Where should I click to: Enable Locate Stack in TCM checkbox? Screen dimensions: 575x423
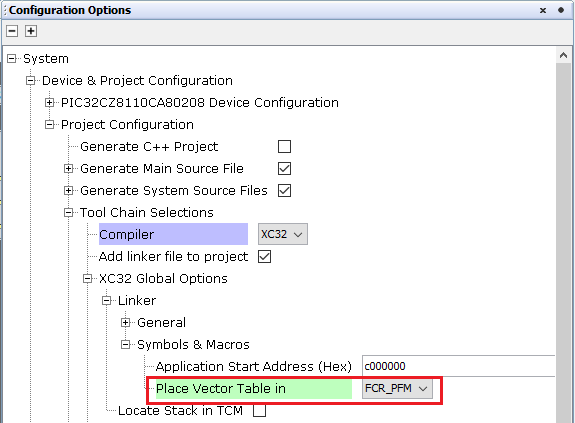260,411
